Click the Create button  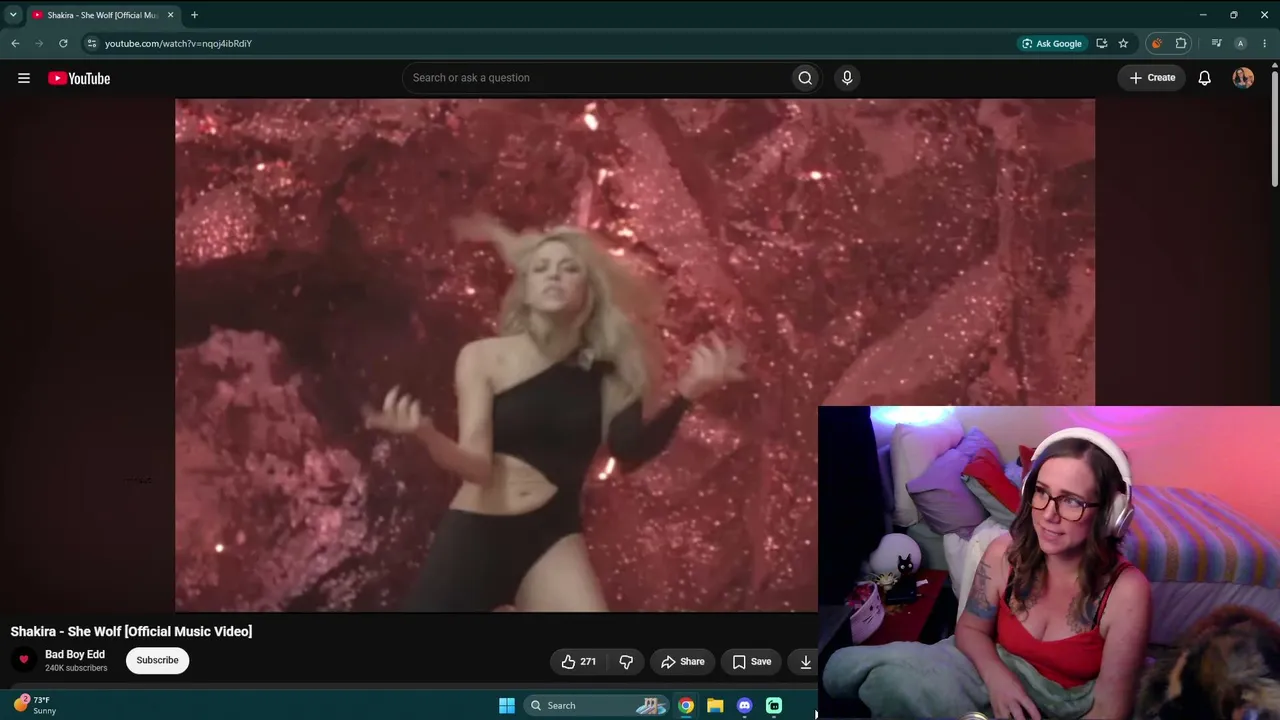(1152, 78)
